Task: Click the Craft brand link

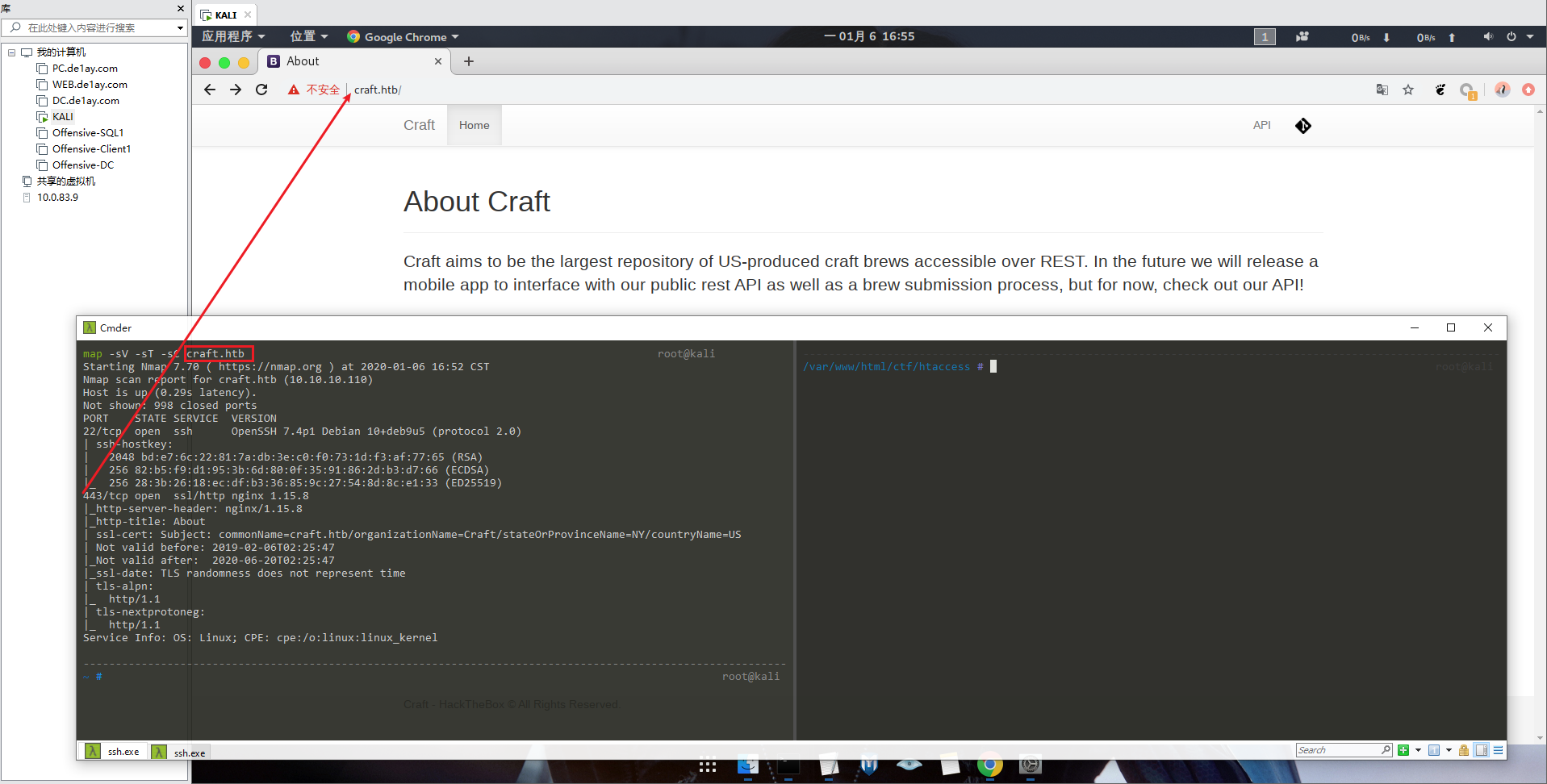Action: pos(419,125)
